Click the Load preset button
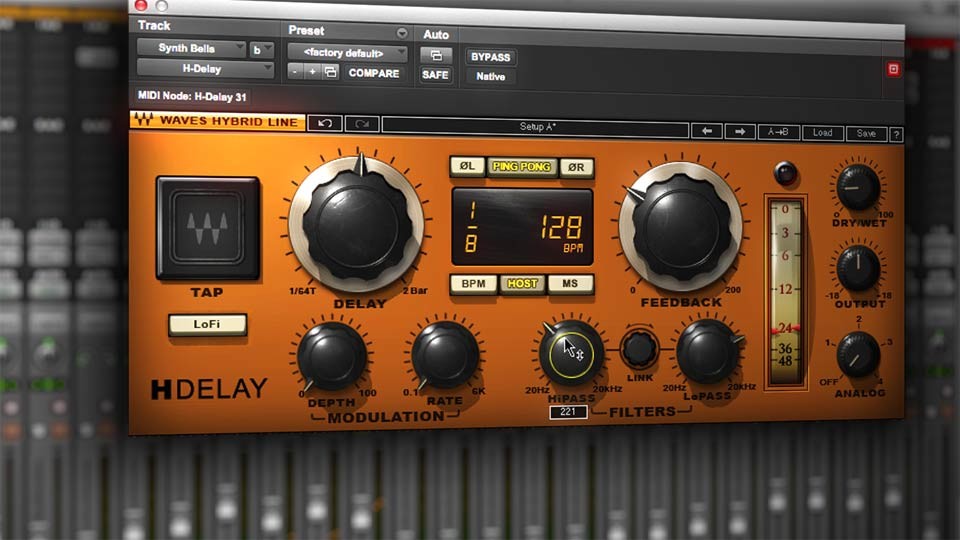The height and width of the screenshot is (540, 960). [822, 133]
